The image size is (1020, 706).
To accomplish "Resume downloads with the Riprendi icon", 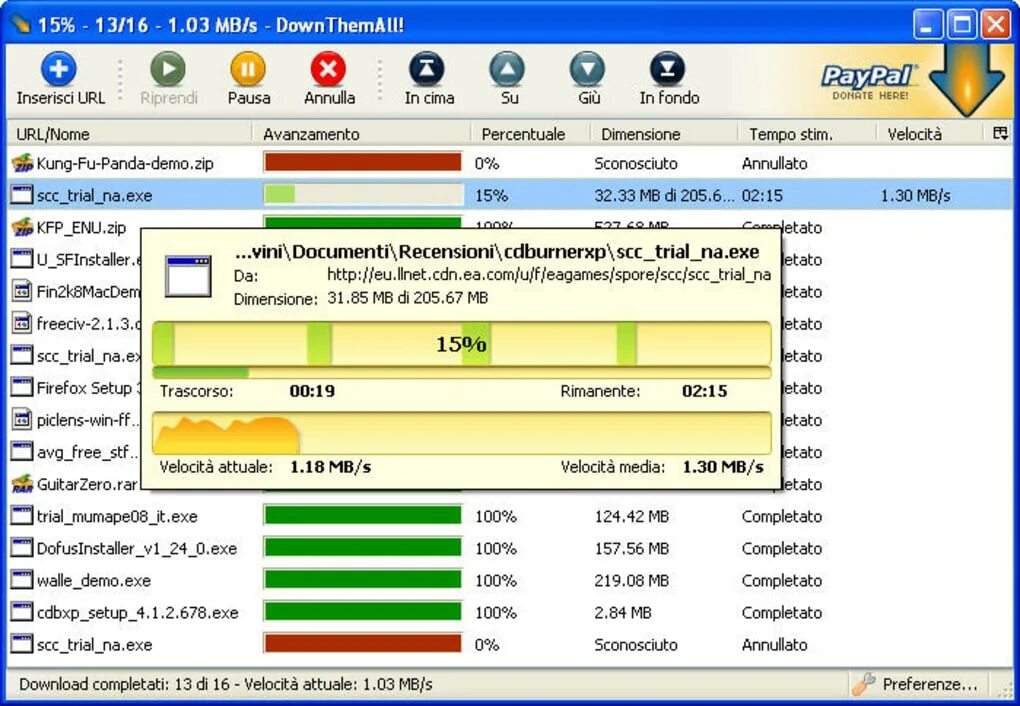I will pyautogui.click(x=167, y=70).
